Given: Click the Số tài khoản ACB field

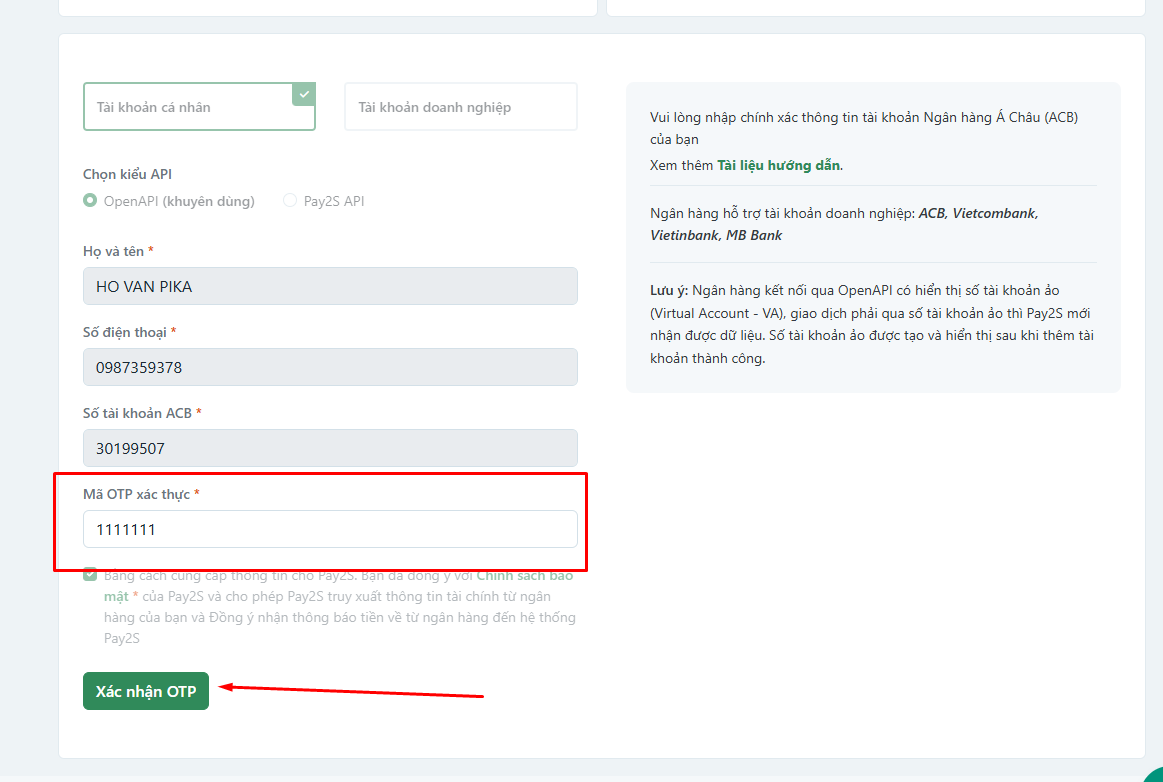Looking at the screenshot, I should [x=330, y=448].
